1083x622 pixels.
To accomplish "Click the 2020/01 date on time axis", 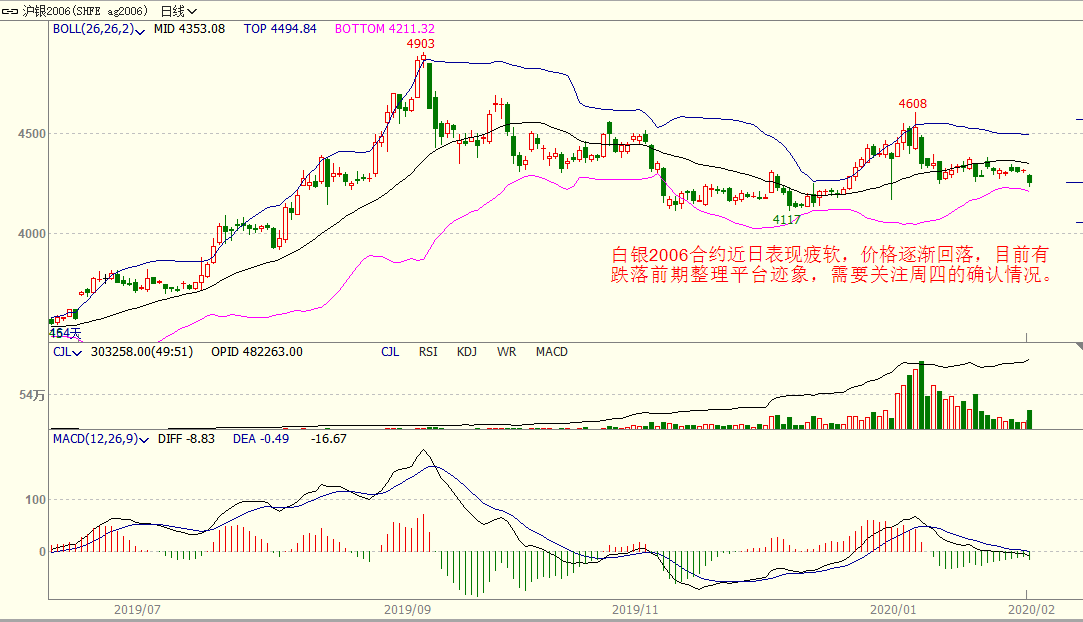I will pos(893,608).
